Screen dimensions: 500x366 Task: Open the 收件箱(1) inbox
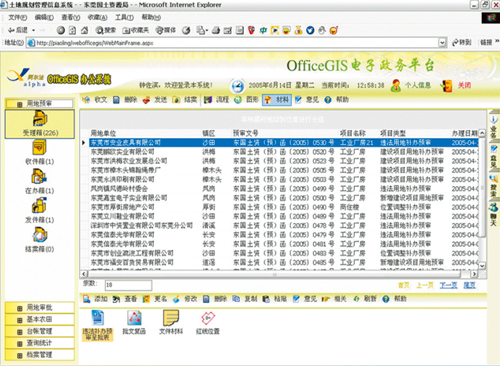pos(40,152)
